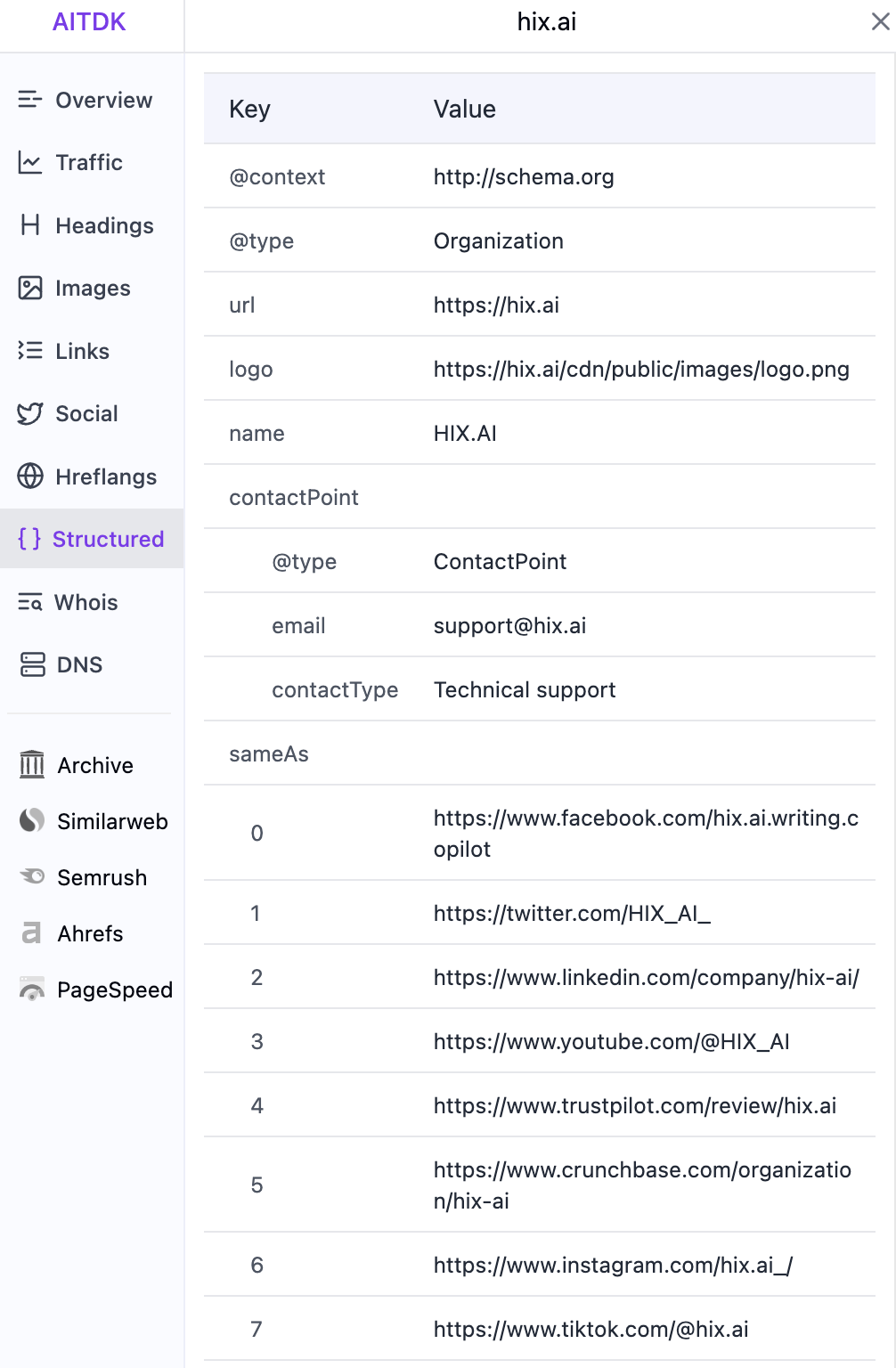Image resolution: width=896 pixels, height=1368 pixels.
Task: Click the Organization type value
Action: (499, 240)
